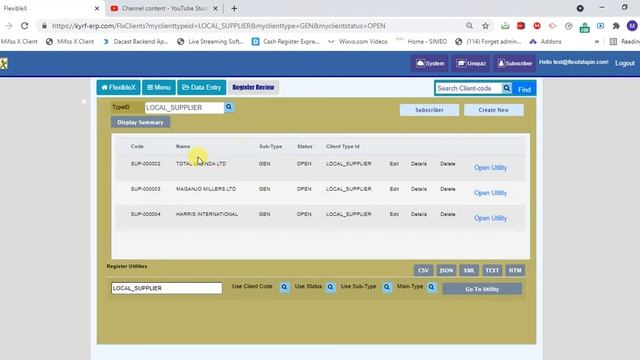Click the Main-Type lookup icon
The width and height of the screenshot is (640, 360).
[x=431, y=287]
